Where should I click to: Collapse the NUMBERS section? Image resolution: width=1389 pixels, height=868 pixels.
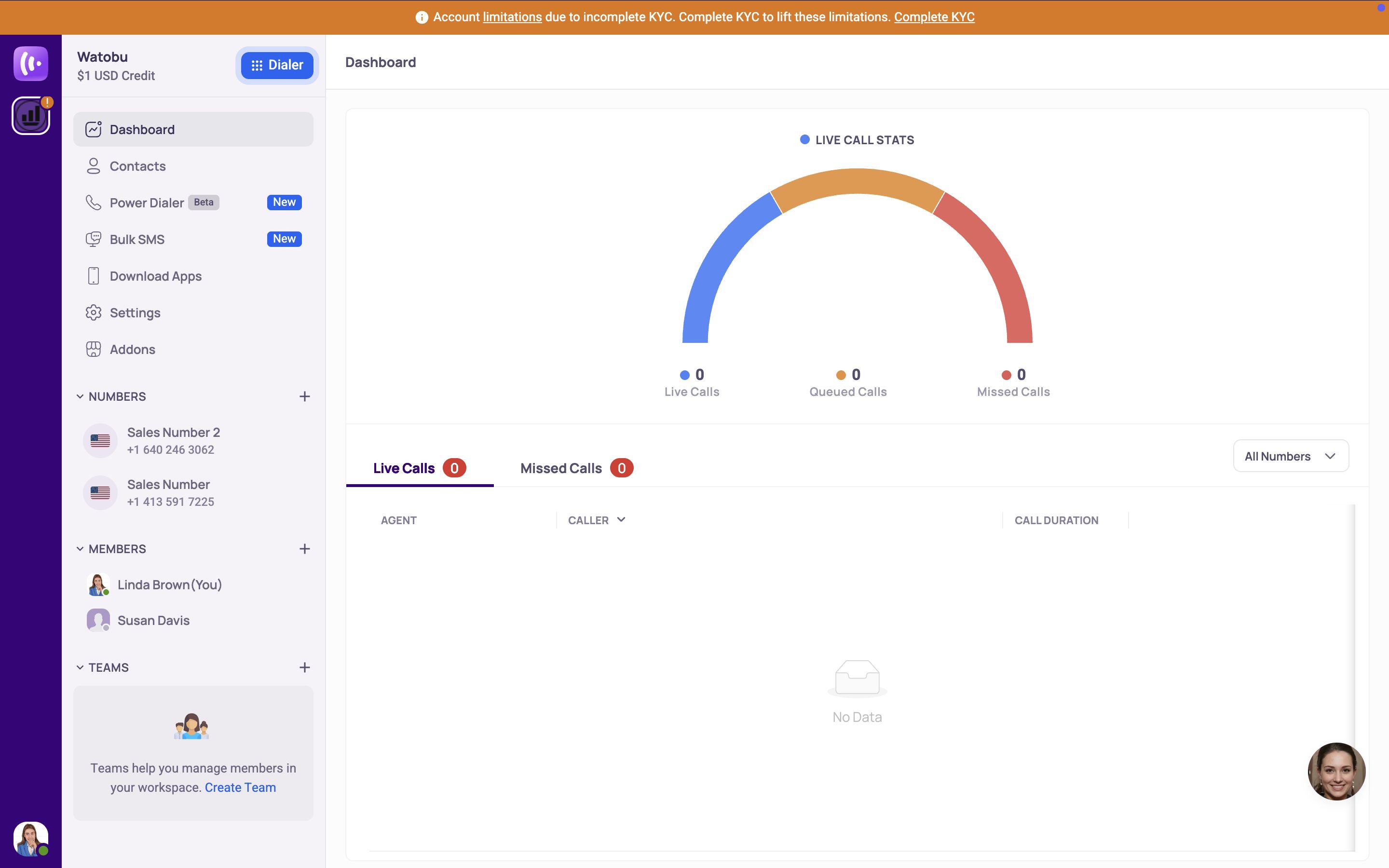coord(80,397)
